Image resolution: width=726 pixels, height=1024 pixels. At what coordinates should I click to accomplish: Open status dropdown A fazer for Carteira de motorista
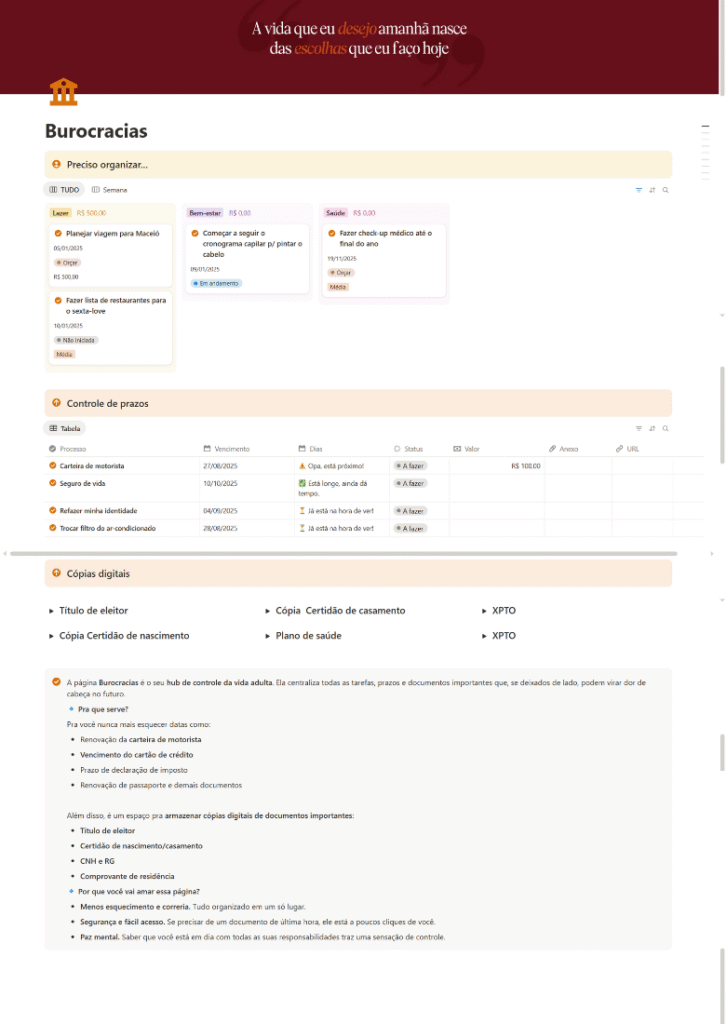410,466
